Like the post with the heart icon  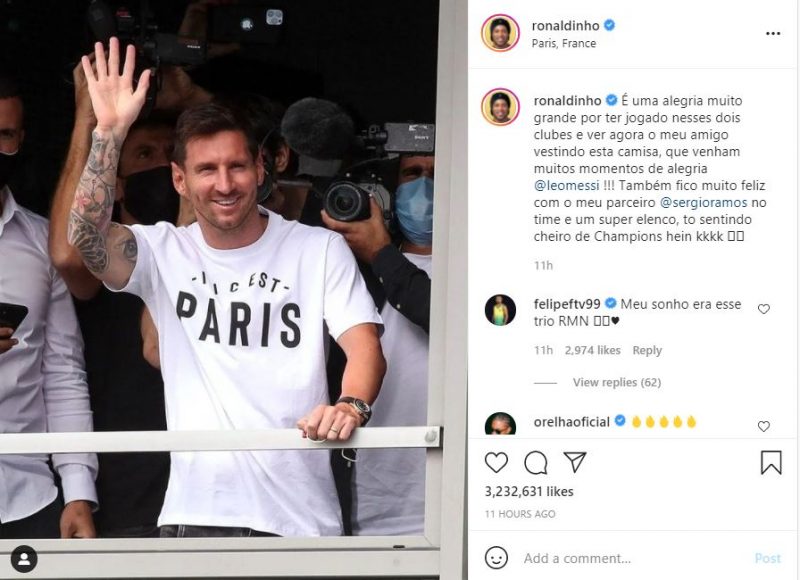496,463
